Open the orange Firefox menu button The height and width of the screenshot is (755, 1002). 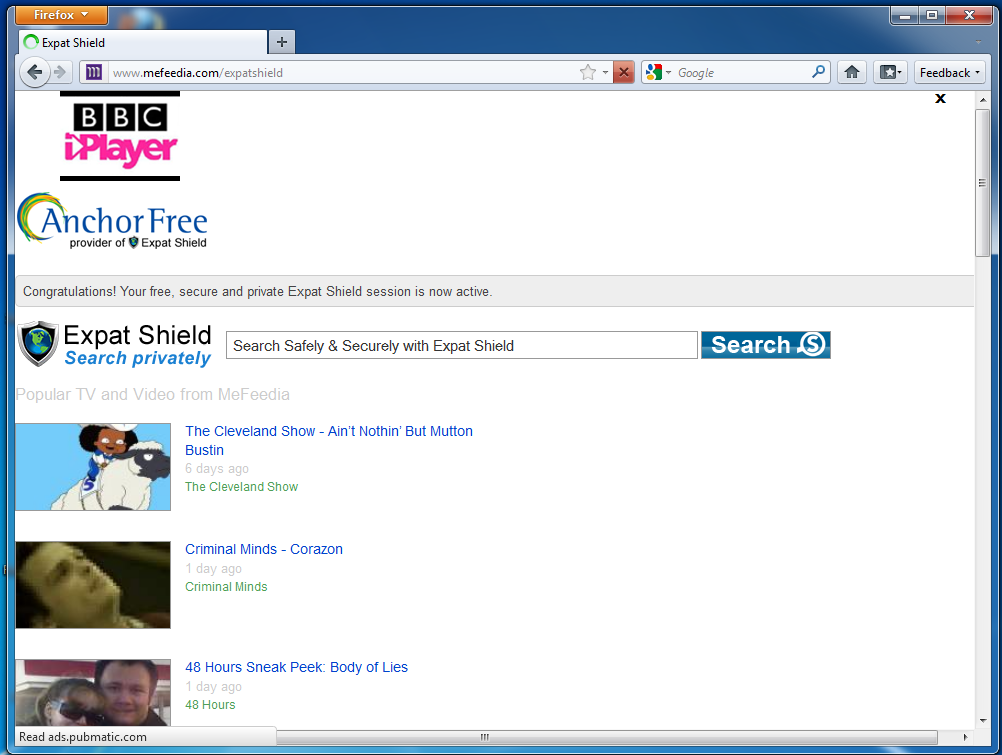coord(62,15)
